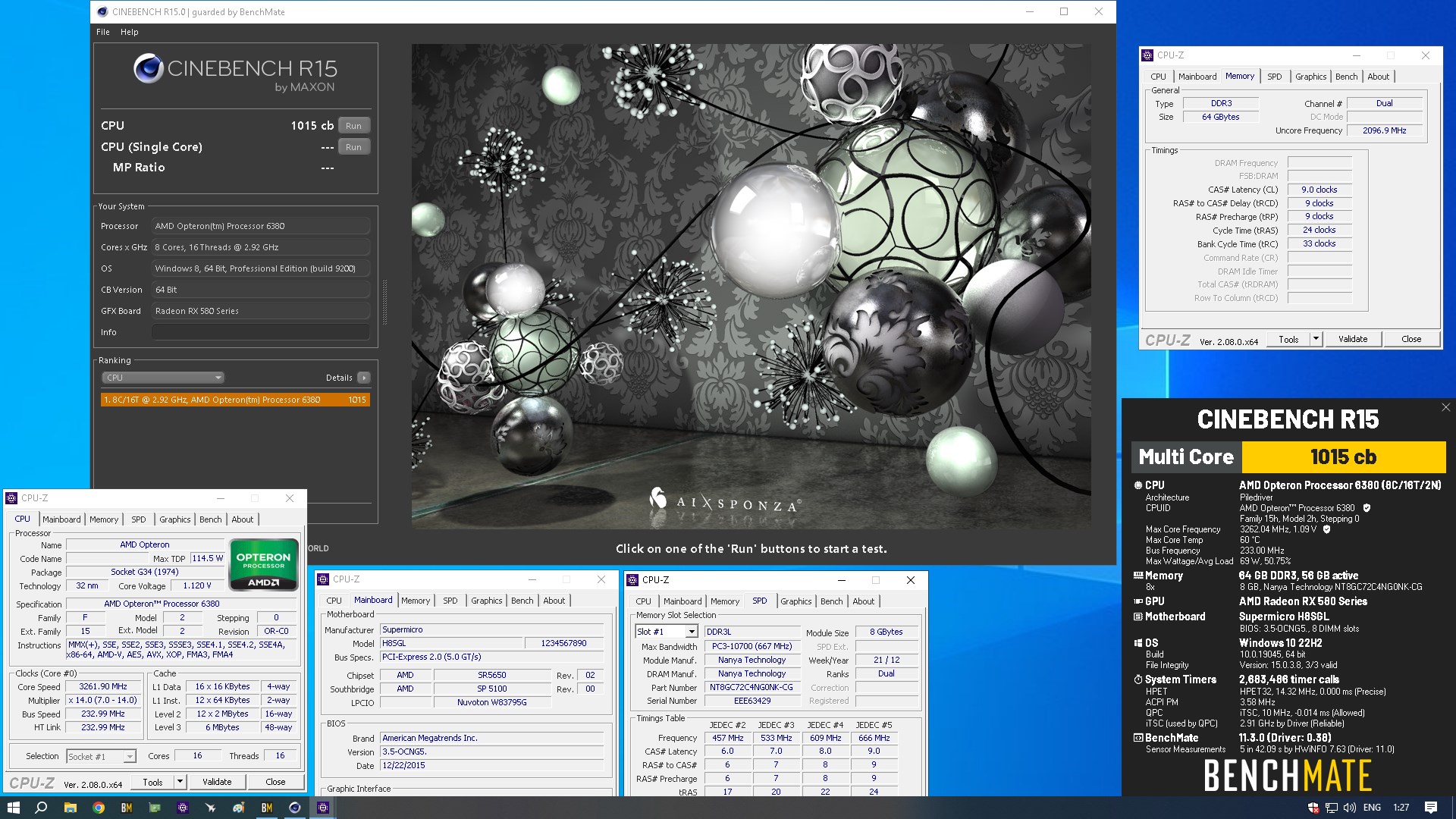Open the Action Center notifications icon
The width and height of the screenshot is (1456, 819).
click(1431, 808)
